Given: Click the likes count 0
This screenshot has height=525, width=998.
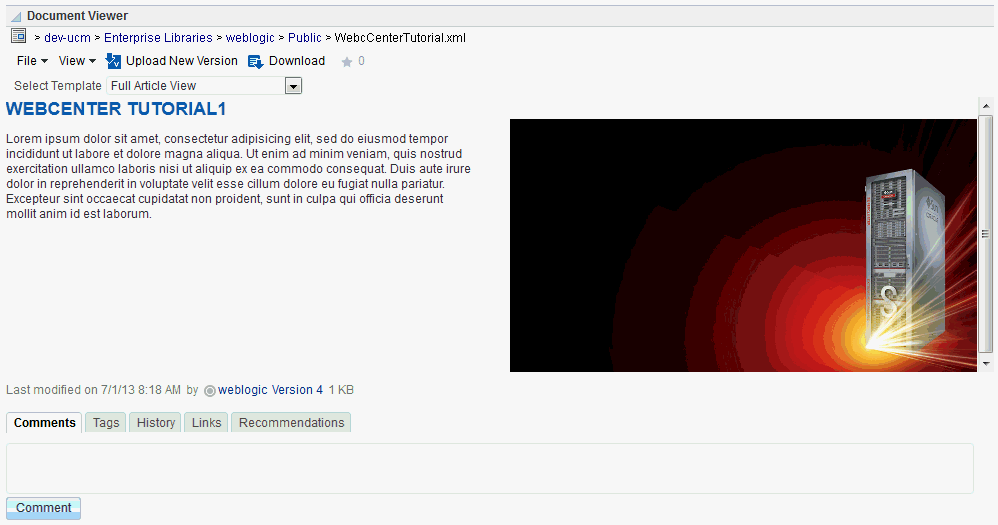Looking at the screenshot, I should pyautogui.click(x=362, y=61).
